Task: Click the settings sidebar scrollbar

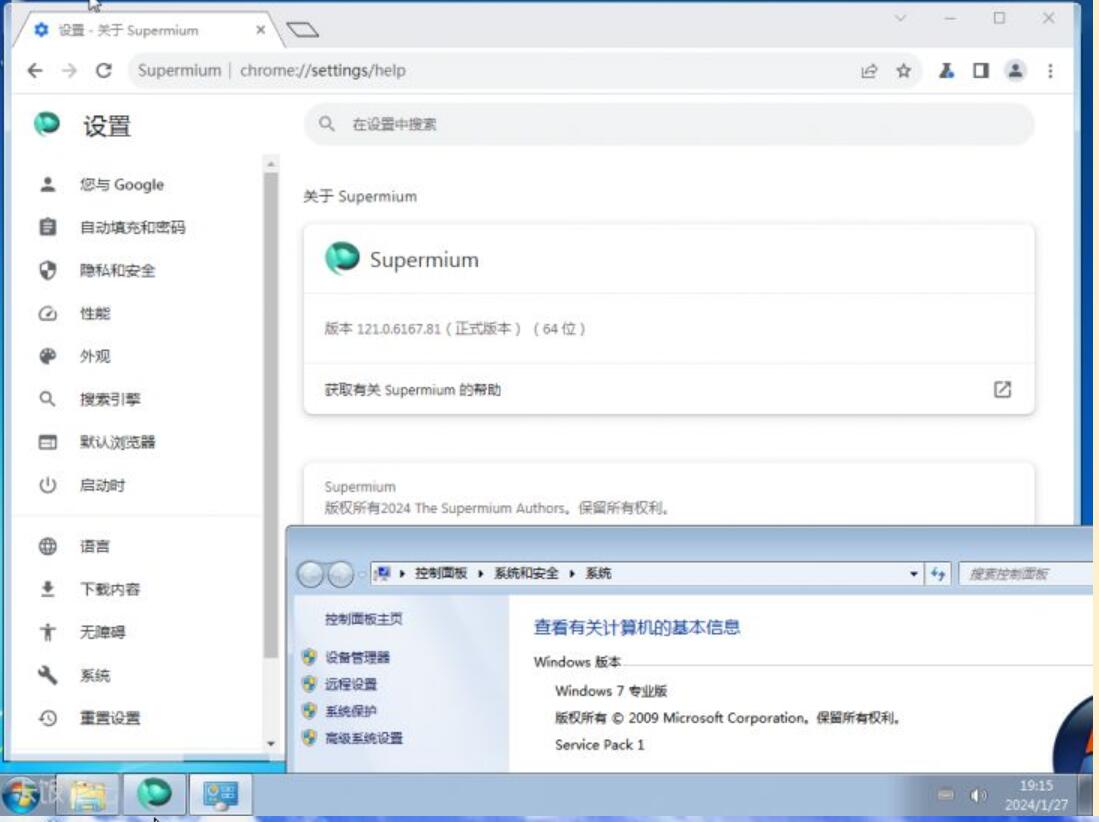Action: click(x=270, y=400)
